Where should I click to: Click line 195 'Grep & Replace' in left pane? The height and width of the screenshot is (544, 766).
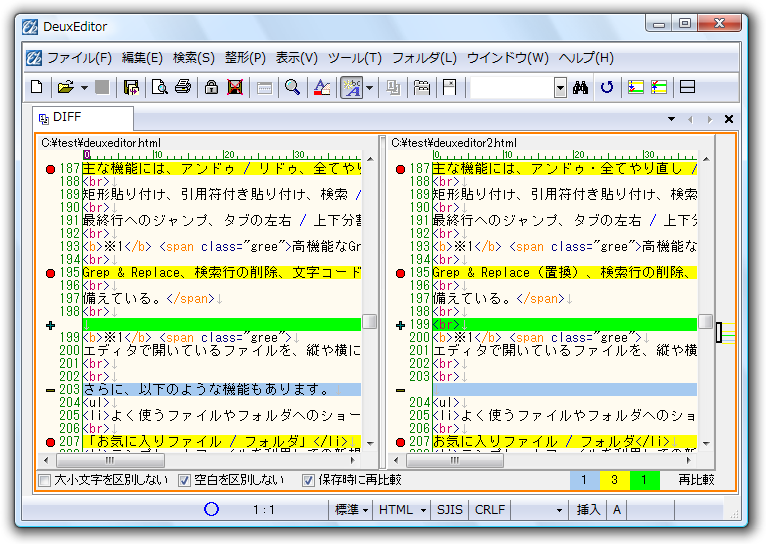point(222,272)
